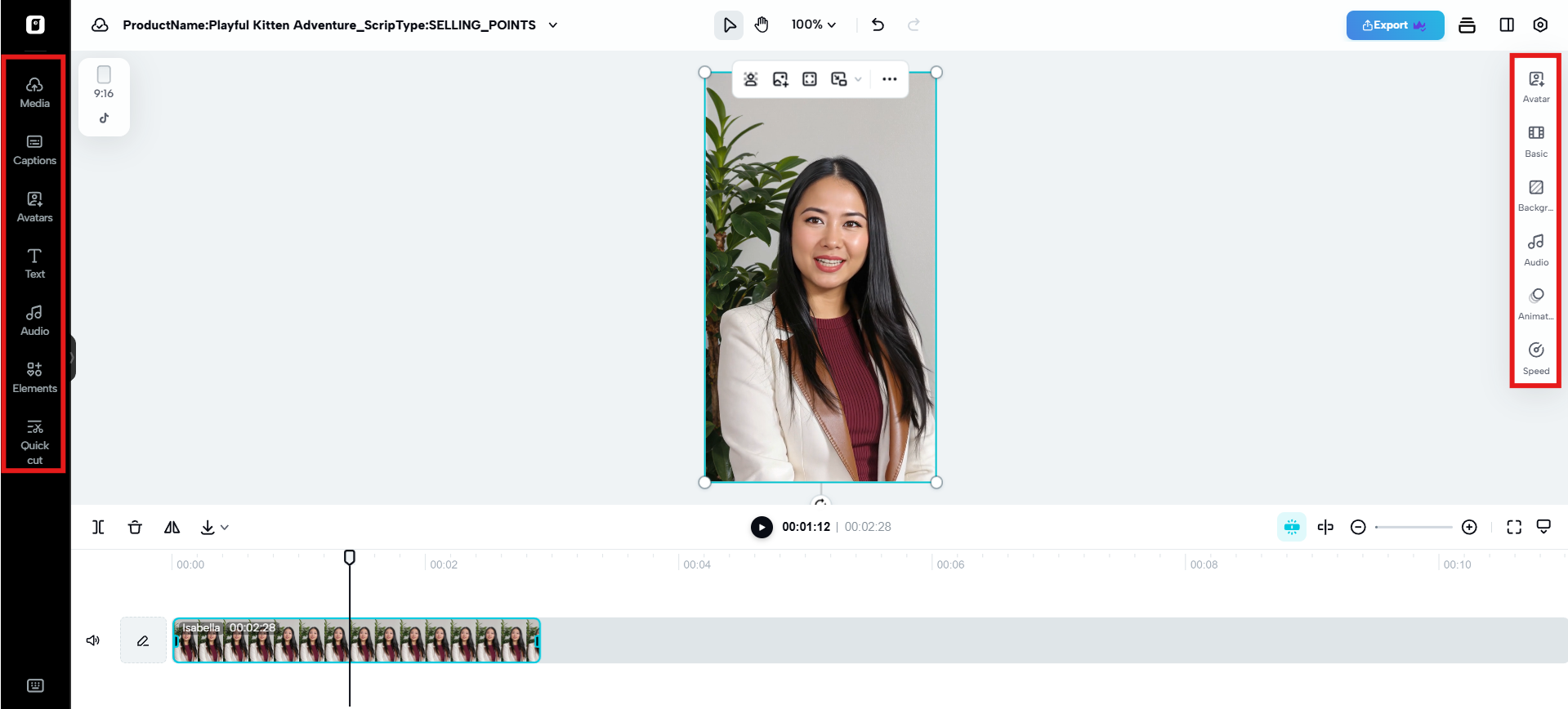Open the Elements panel
Image resolution: width=1568 pixels, height=709 pixels.
34,377
